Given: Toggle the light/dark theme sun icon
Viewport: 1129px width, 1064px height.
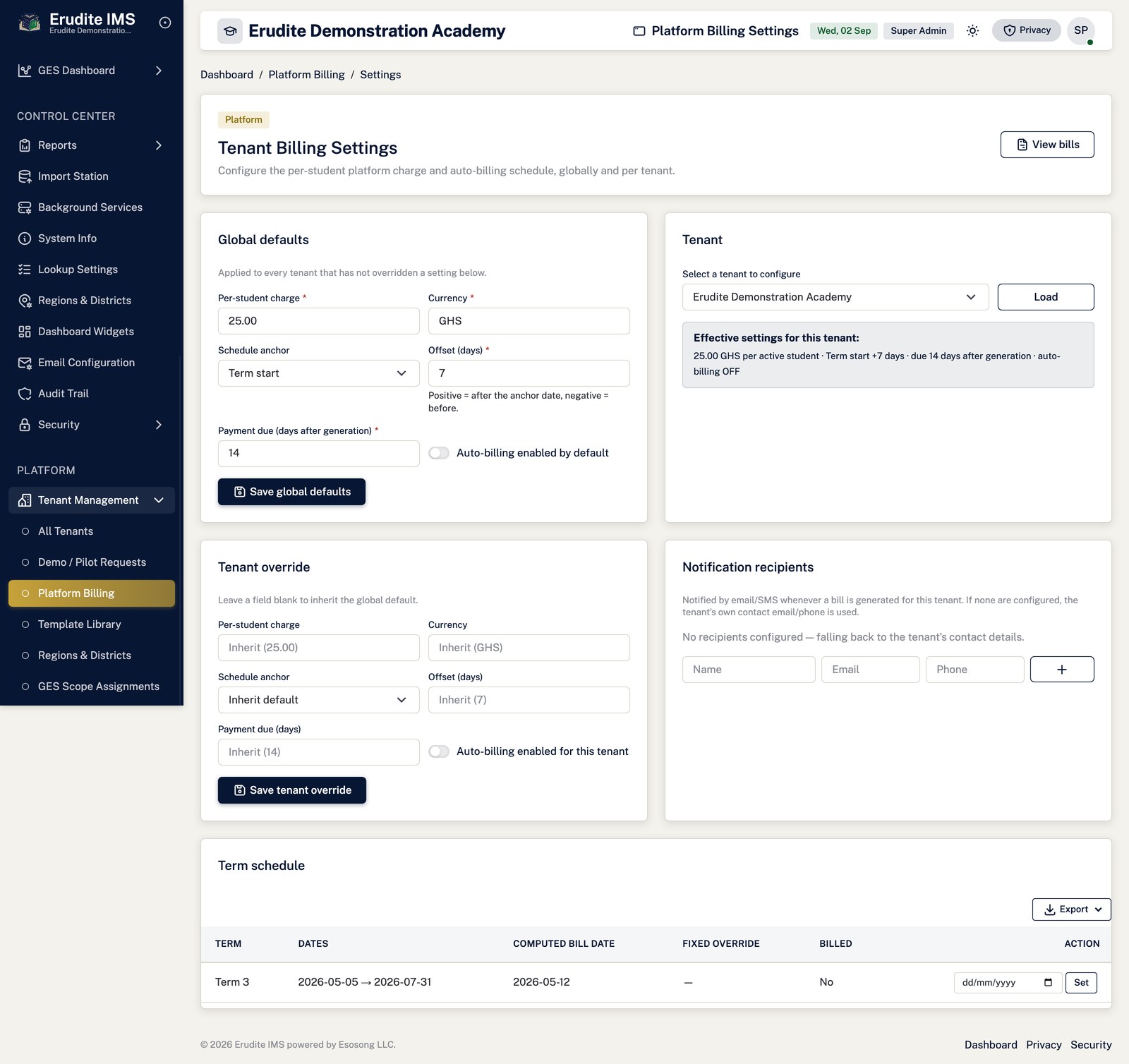Looking at the screenshot, I should [972, 30].
